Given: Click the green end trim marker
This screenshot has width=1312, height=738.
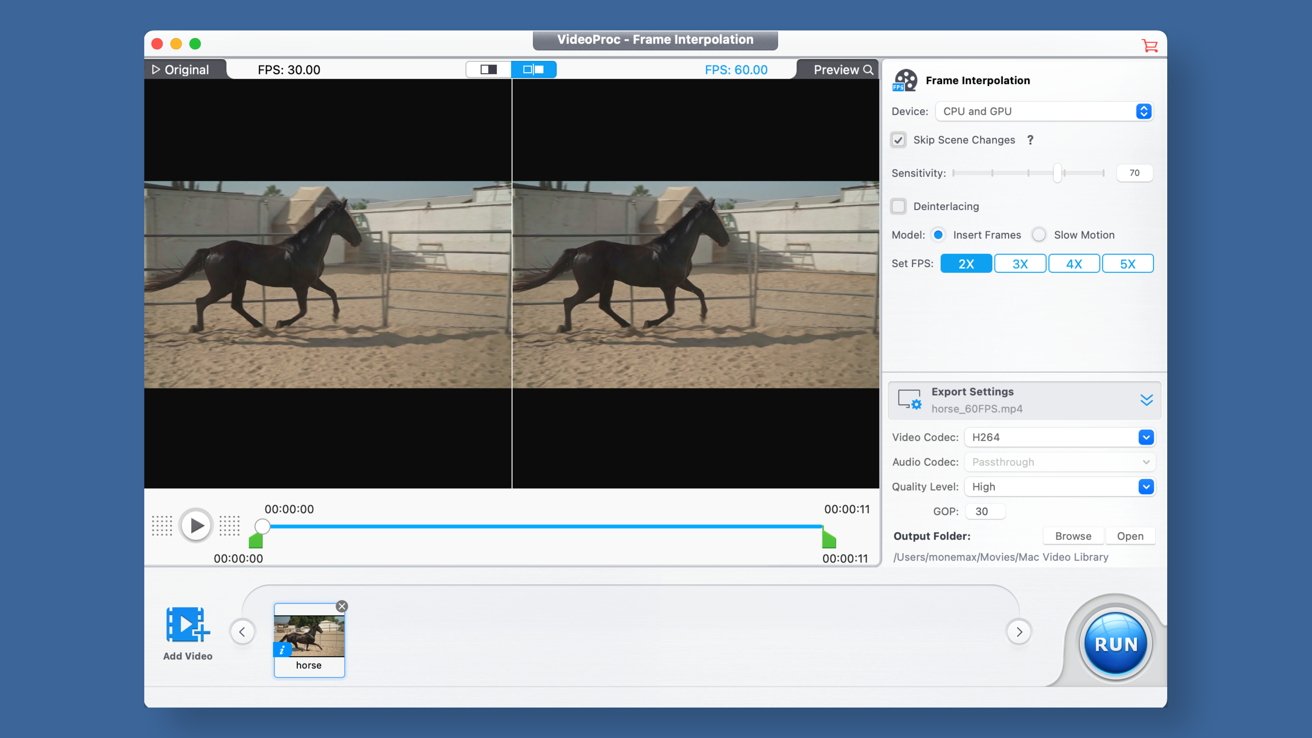Looking at the screenshot, I should 829,539.
